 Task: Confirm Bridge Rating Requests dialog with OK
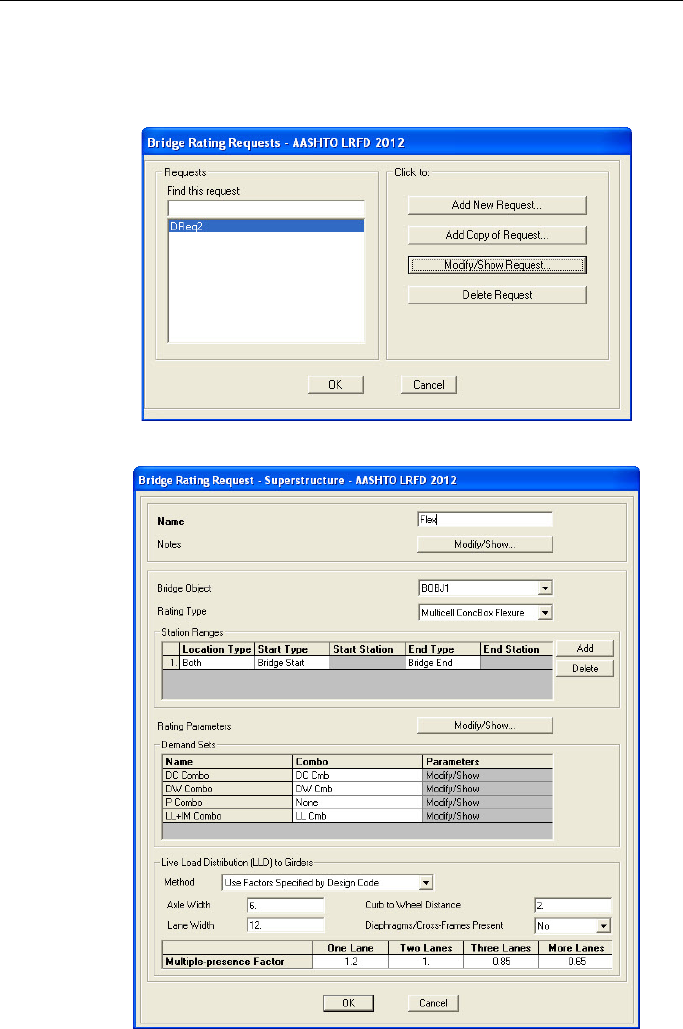335,385
